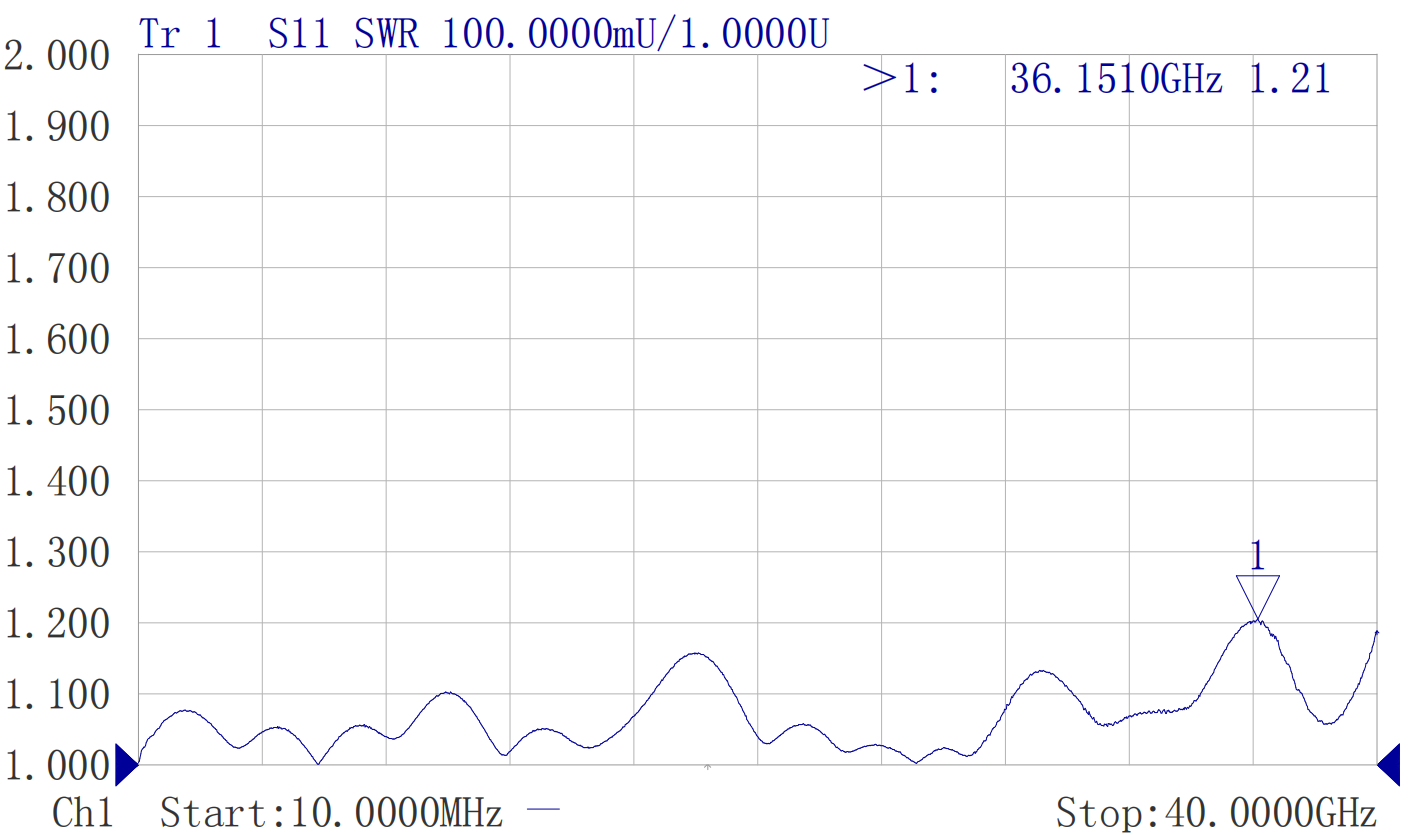Click the right blue reference level triangle
The width and height of the screenshot is (1410, 835).
point(1389,765)
